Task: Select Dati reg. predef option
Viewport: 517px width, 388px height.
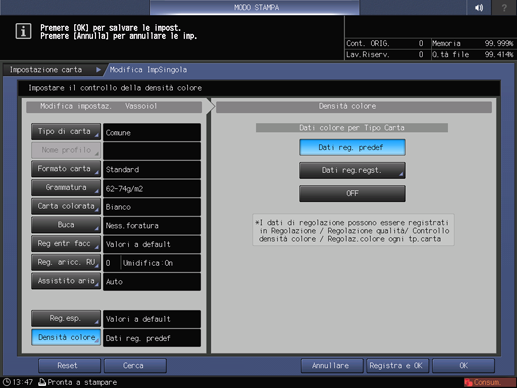Action: [x=352, y=147]
